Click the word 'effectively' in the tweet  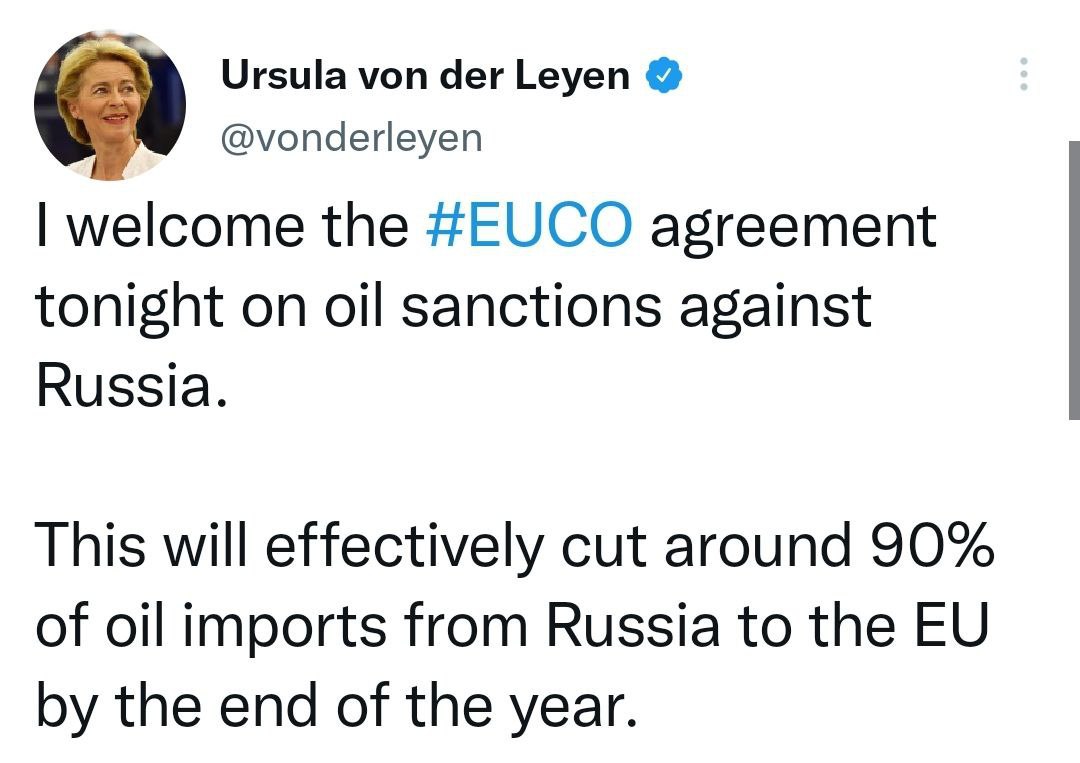click(405, 547)
